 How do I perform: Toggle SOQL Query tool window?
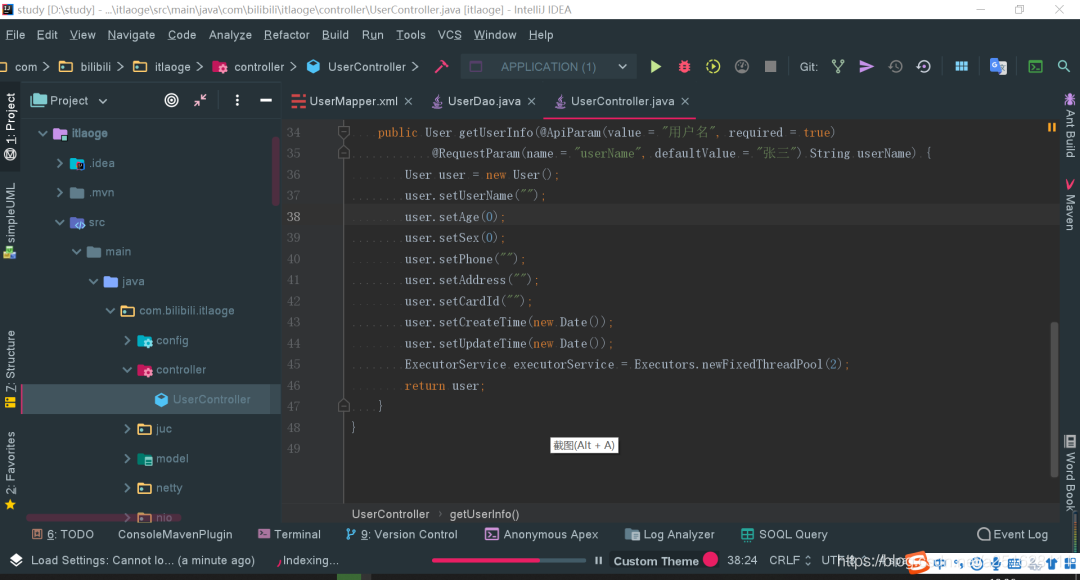[784, 535]
